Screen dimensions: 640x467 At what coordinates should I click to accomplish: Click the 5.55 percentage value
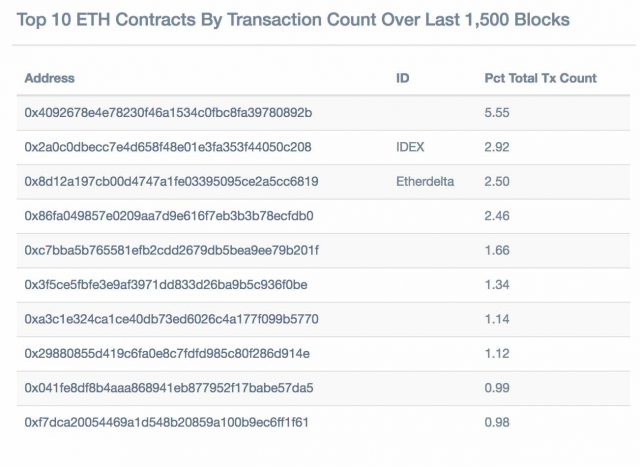click(x=497, y=113)
